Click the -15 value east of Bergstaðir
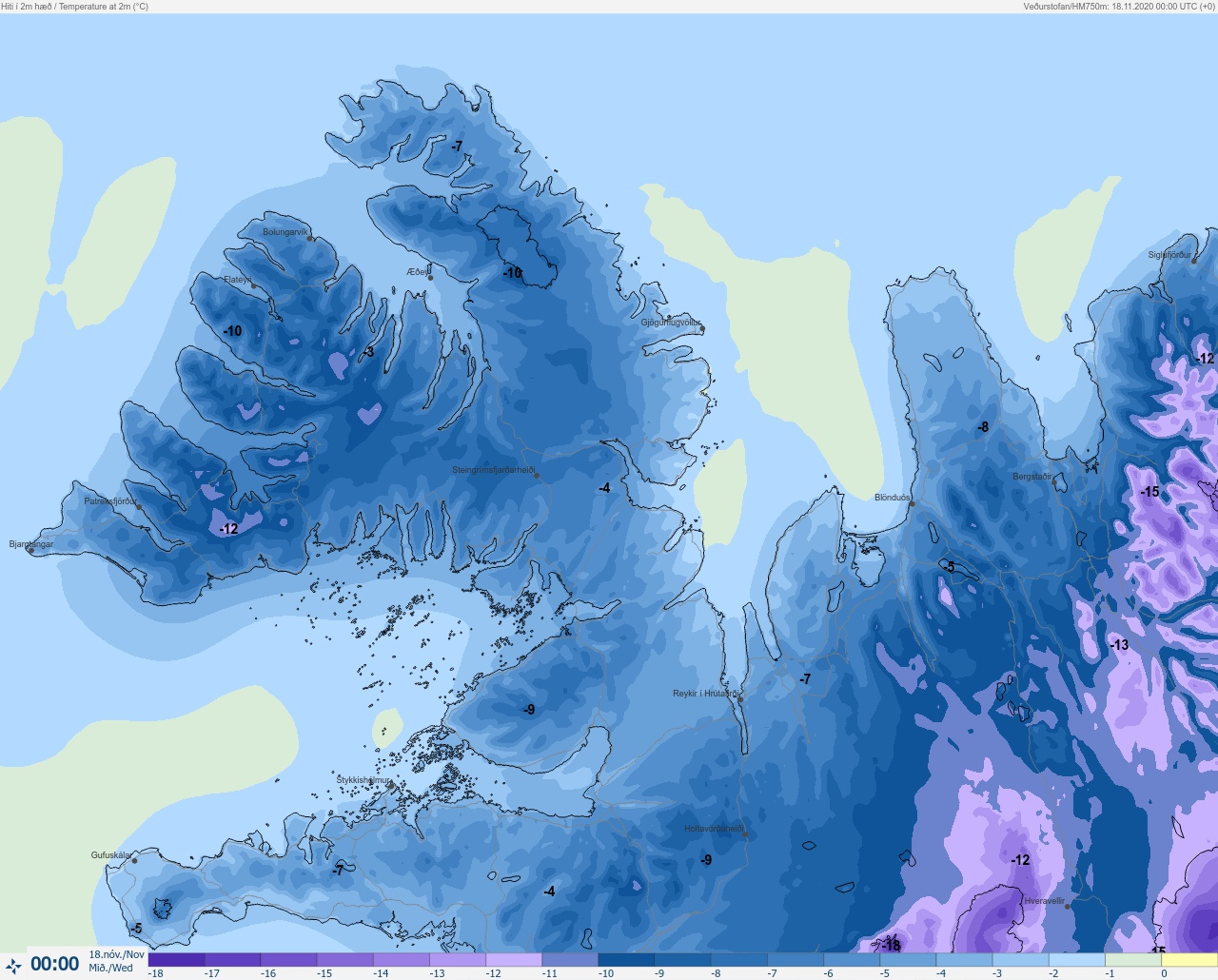Viewport: 1218px width, 980px height. point(1150,492)
